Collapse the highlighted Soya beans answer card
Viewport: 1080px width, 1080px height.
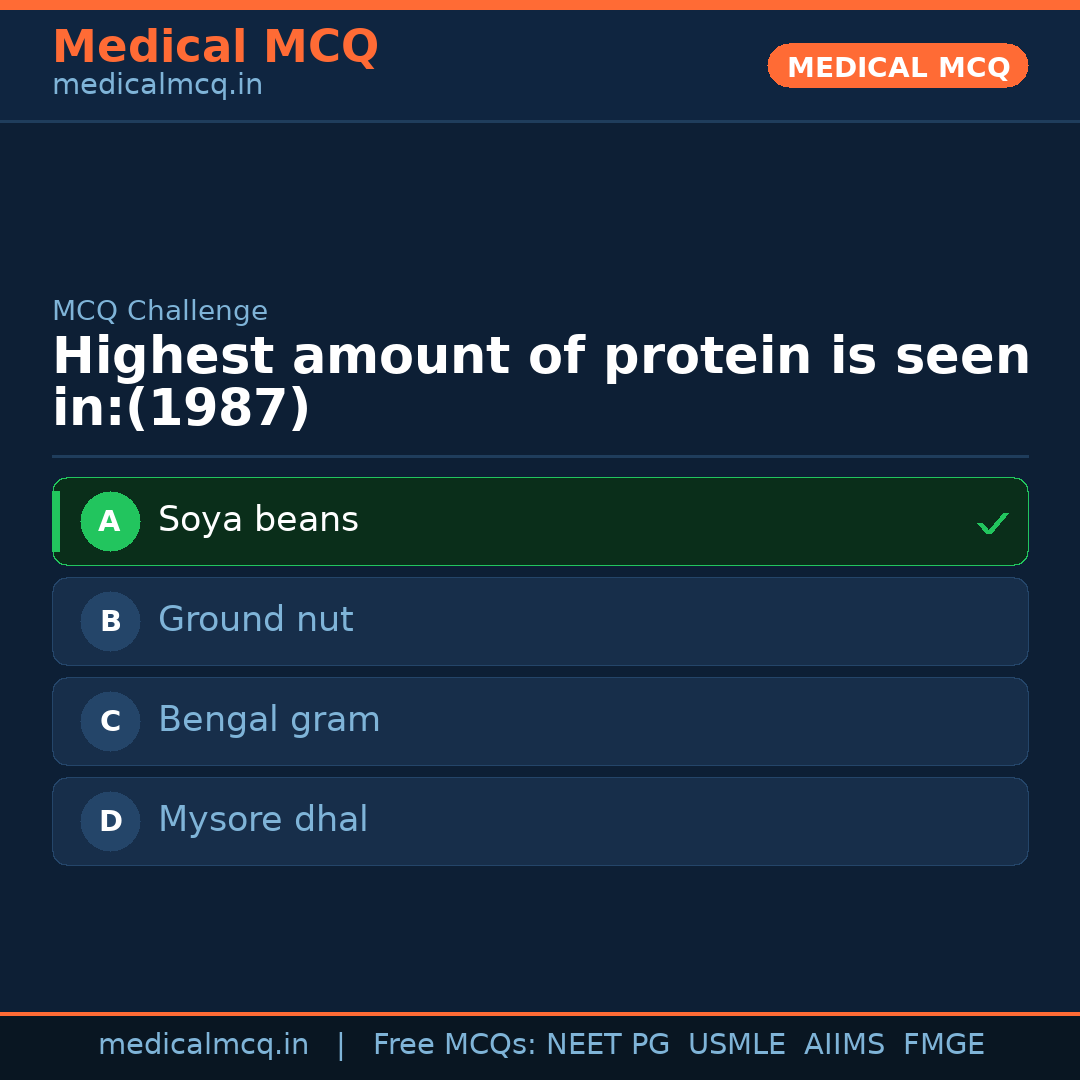coord(540,521)
